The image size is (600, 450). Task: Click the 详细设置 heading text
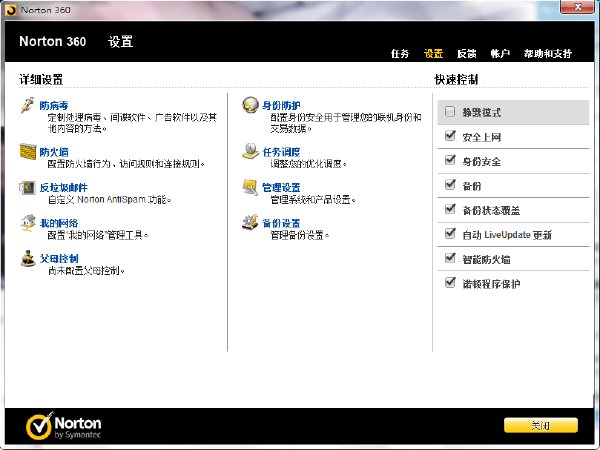click(x=41, y=80)
